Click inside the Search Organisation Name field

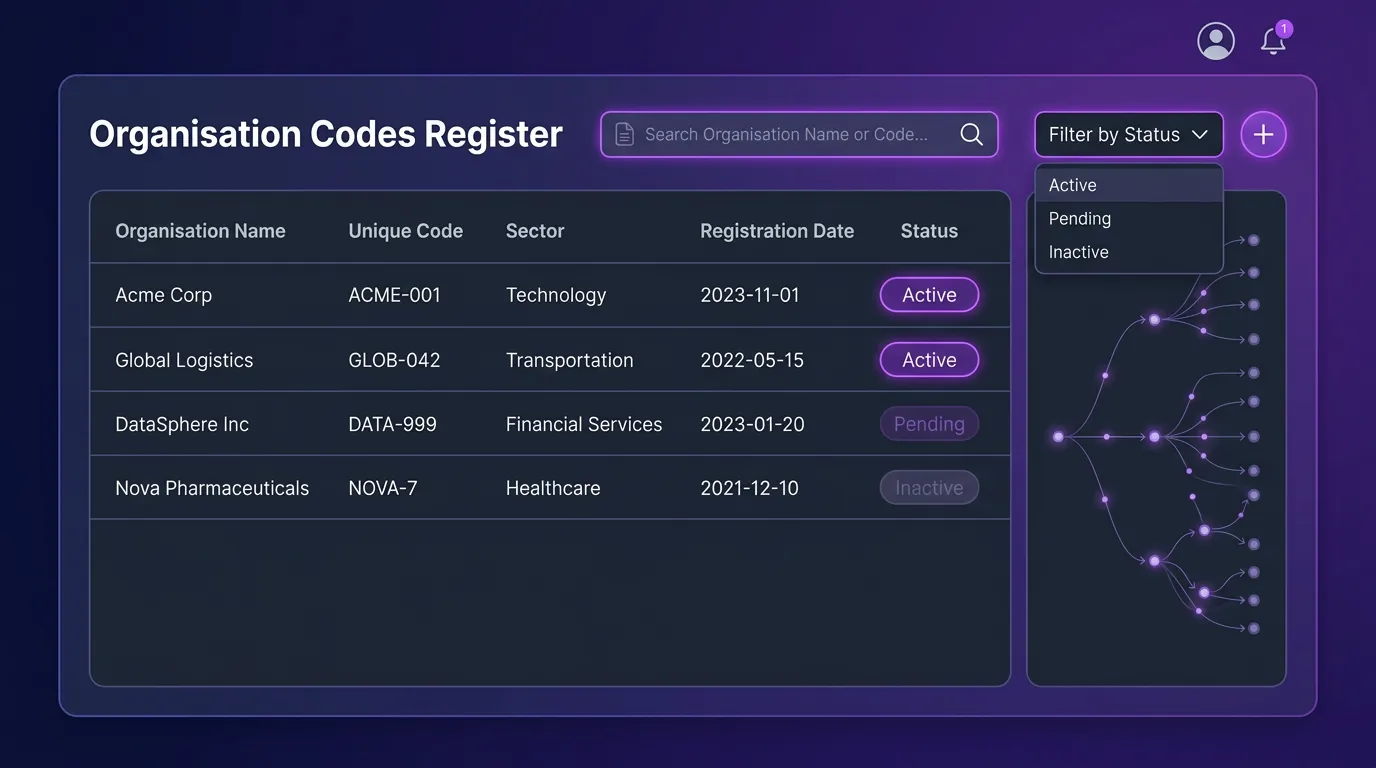[x=780, y=133]
